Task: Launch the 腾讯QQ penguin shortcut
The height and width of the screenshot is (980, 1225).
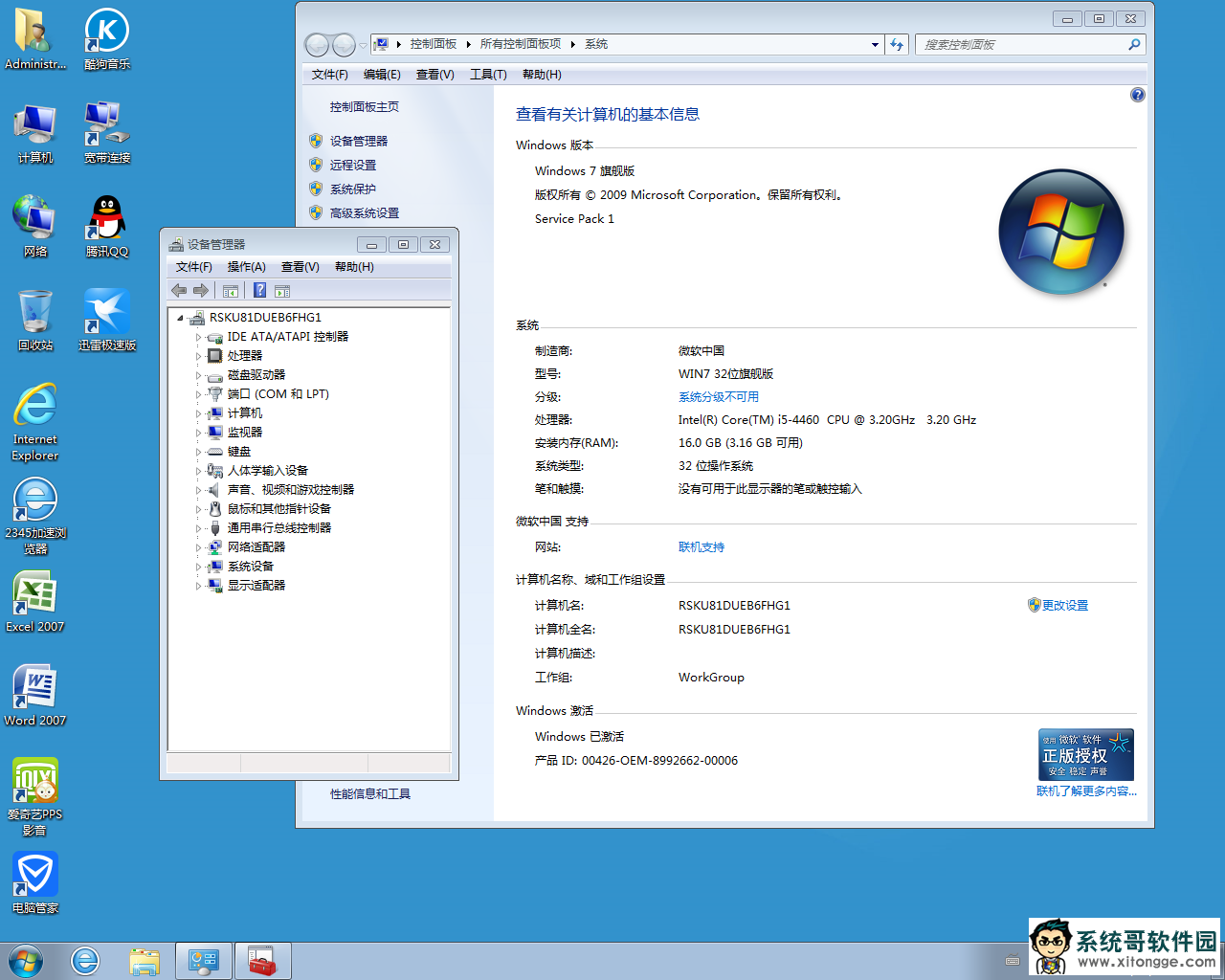Action: click(107, 226)
